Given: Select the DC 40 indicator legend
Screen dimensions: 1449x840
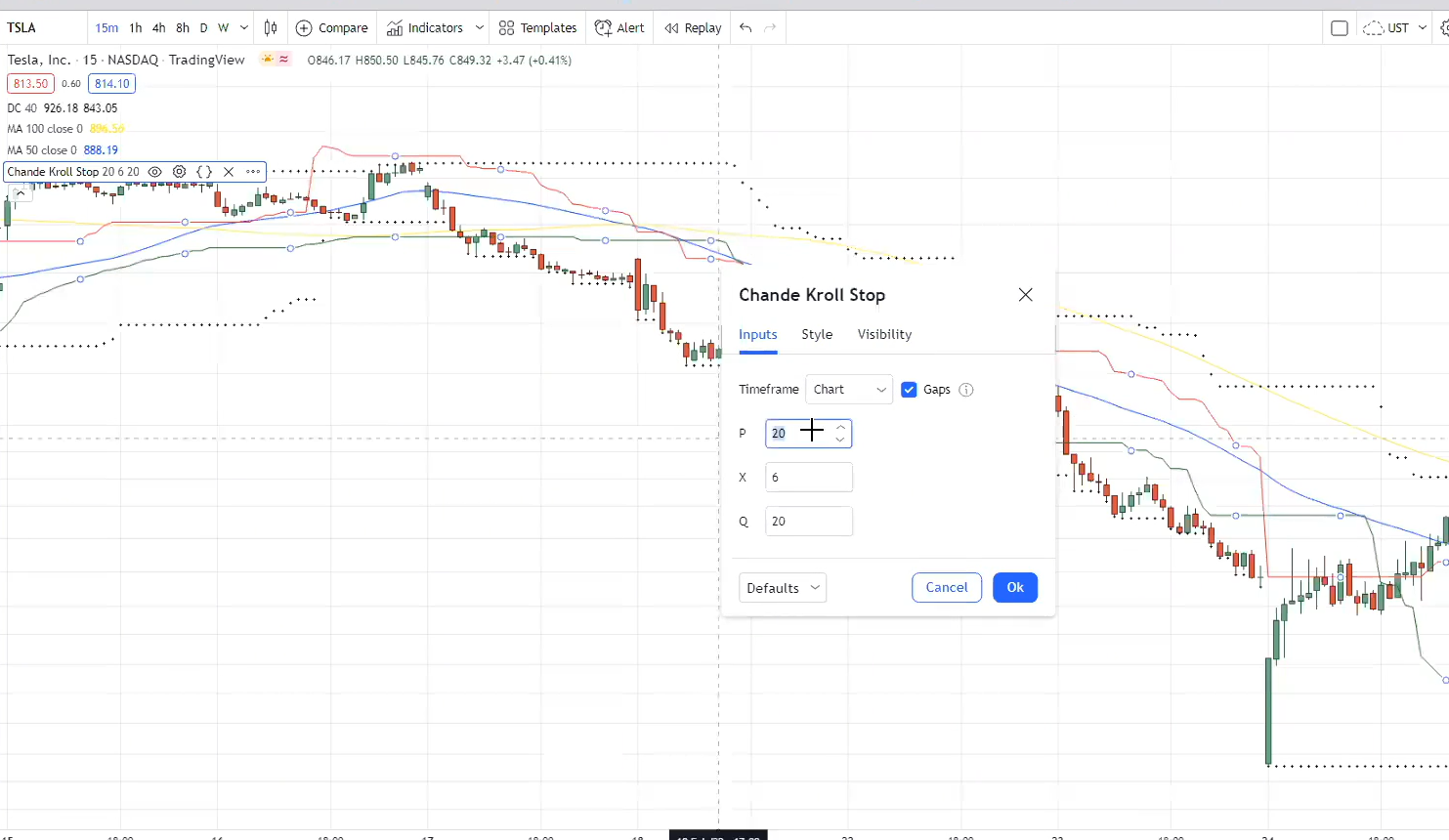Looking at the screenshot, I should point(21,108).
